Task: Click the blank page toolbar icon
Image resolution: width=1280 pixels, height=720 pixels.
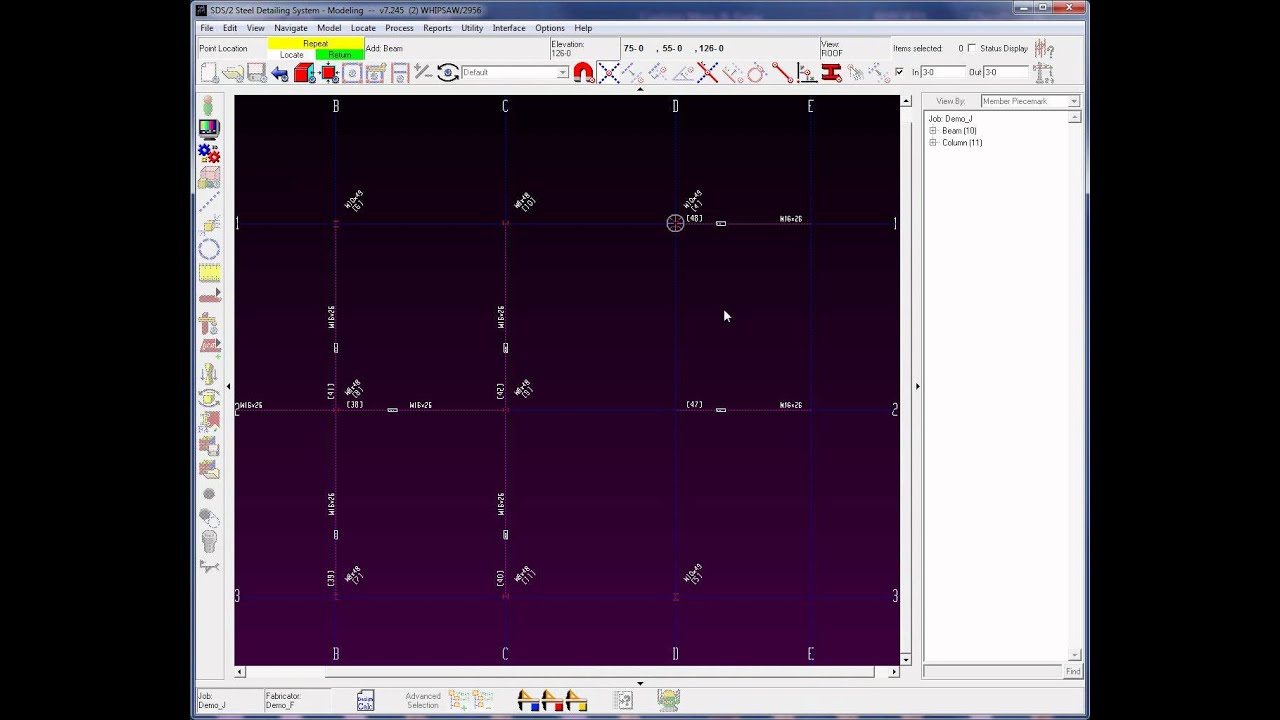Action: [208, 73]
